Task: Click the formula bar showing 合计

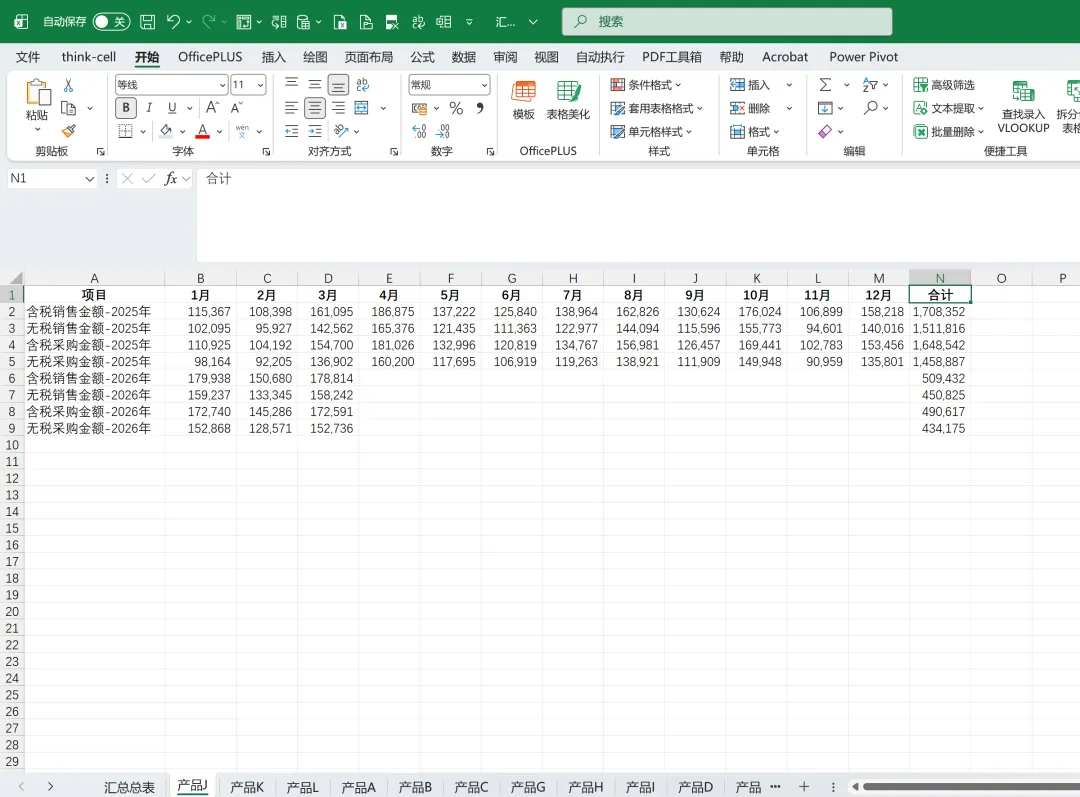Action: (x=638, y=216)
